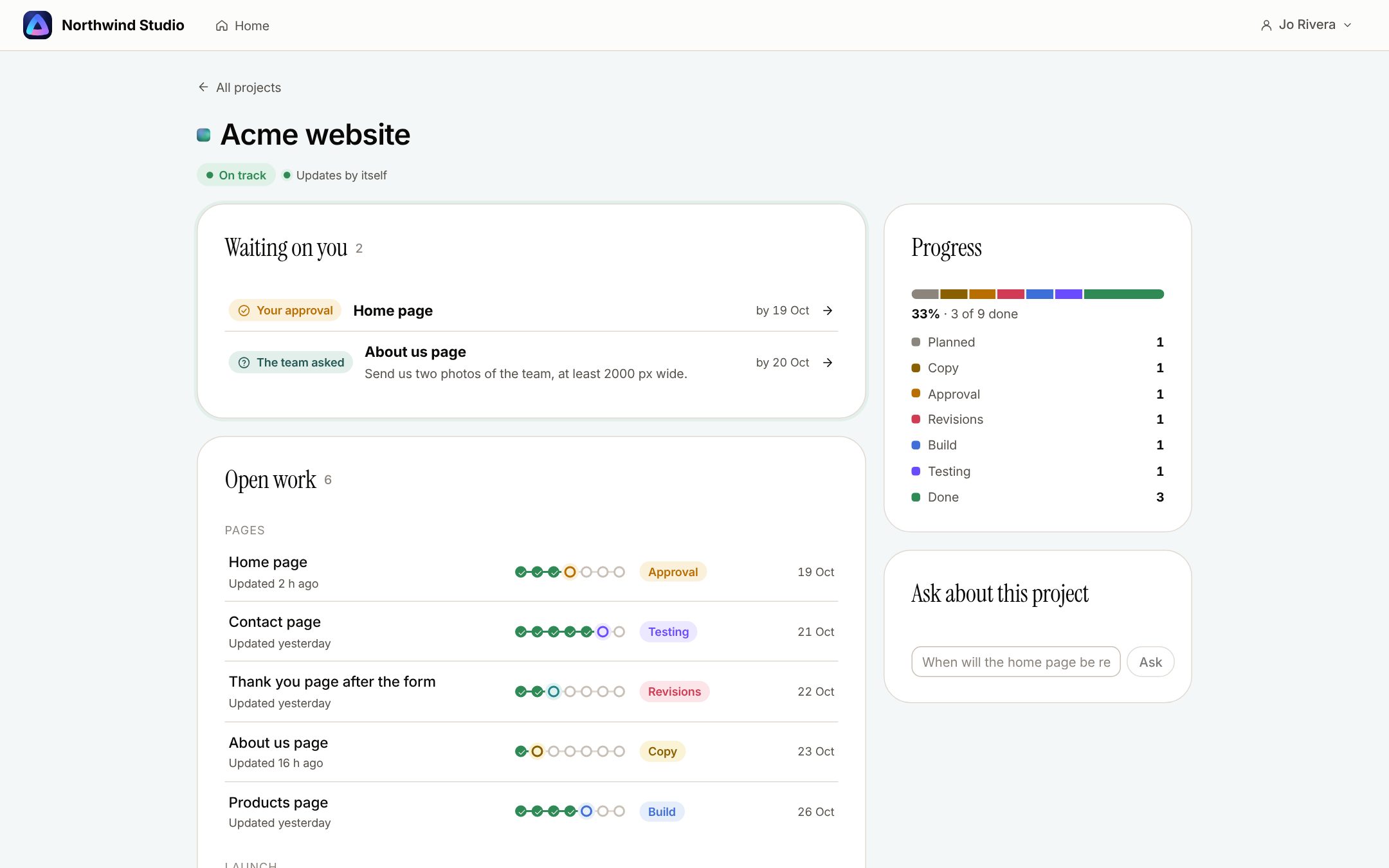Image resolution: width=1389 pixels, height=868 pixels.
Task: Click the Build stage badge in Open work
Action: [662, 811]
